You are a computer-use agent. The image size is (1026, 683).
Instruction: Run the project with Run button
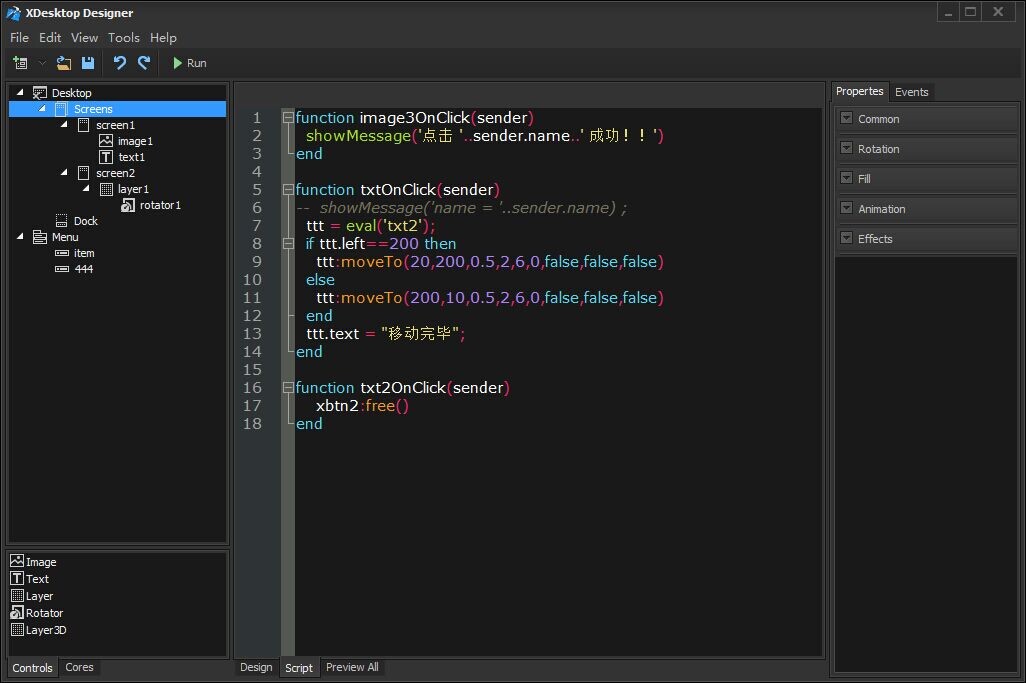[190, 63]
